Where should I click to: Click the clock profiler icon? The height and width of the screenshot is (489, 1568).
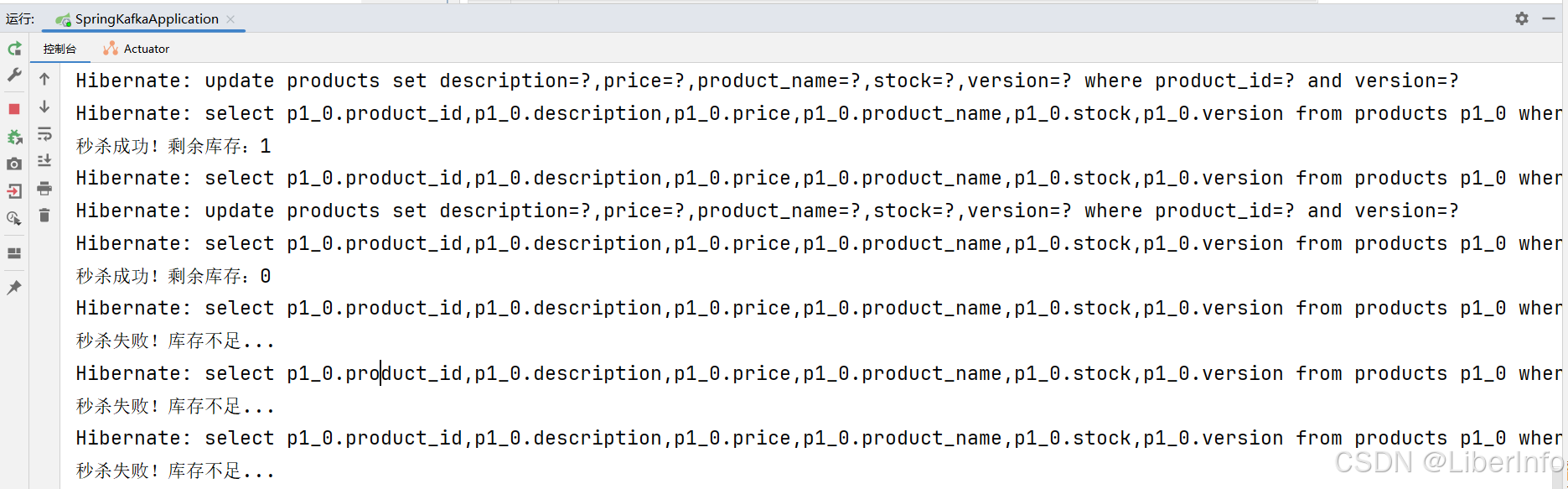[14, 219]
